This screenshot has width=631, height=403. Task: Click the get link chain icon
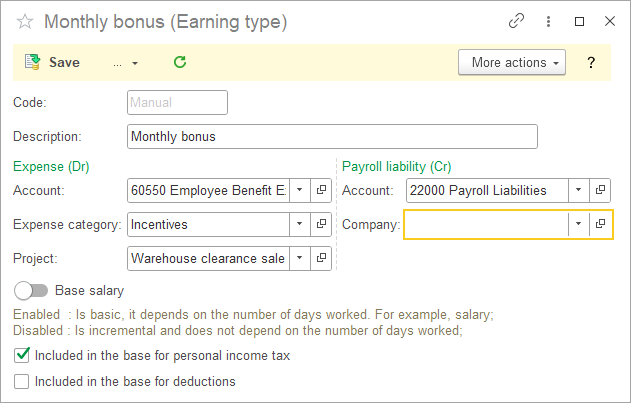[517, 21]
